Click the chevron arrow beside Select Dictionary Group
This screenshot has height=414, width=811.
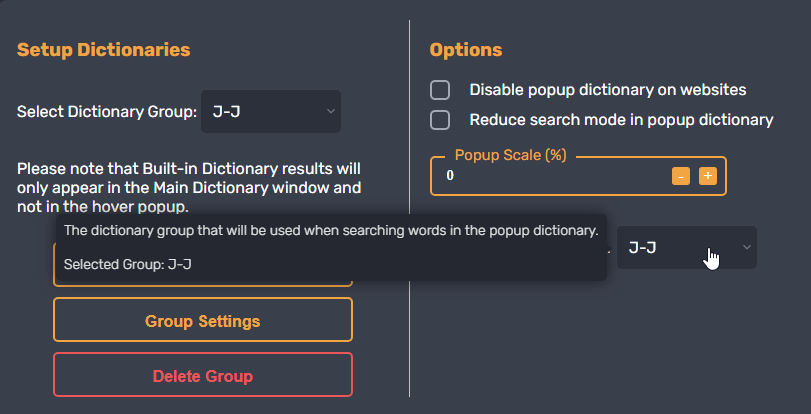[x=331, y=111]
